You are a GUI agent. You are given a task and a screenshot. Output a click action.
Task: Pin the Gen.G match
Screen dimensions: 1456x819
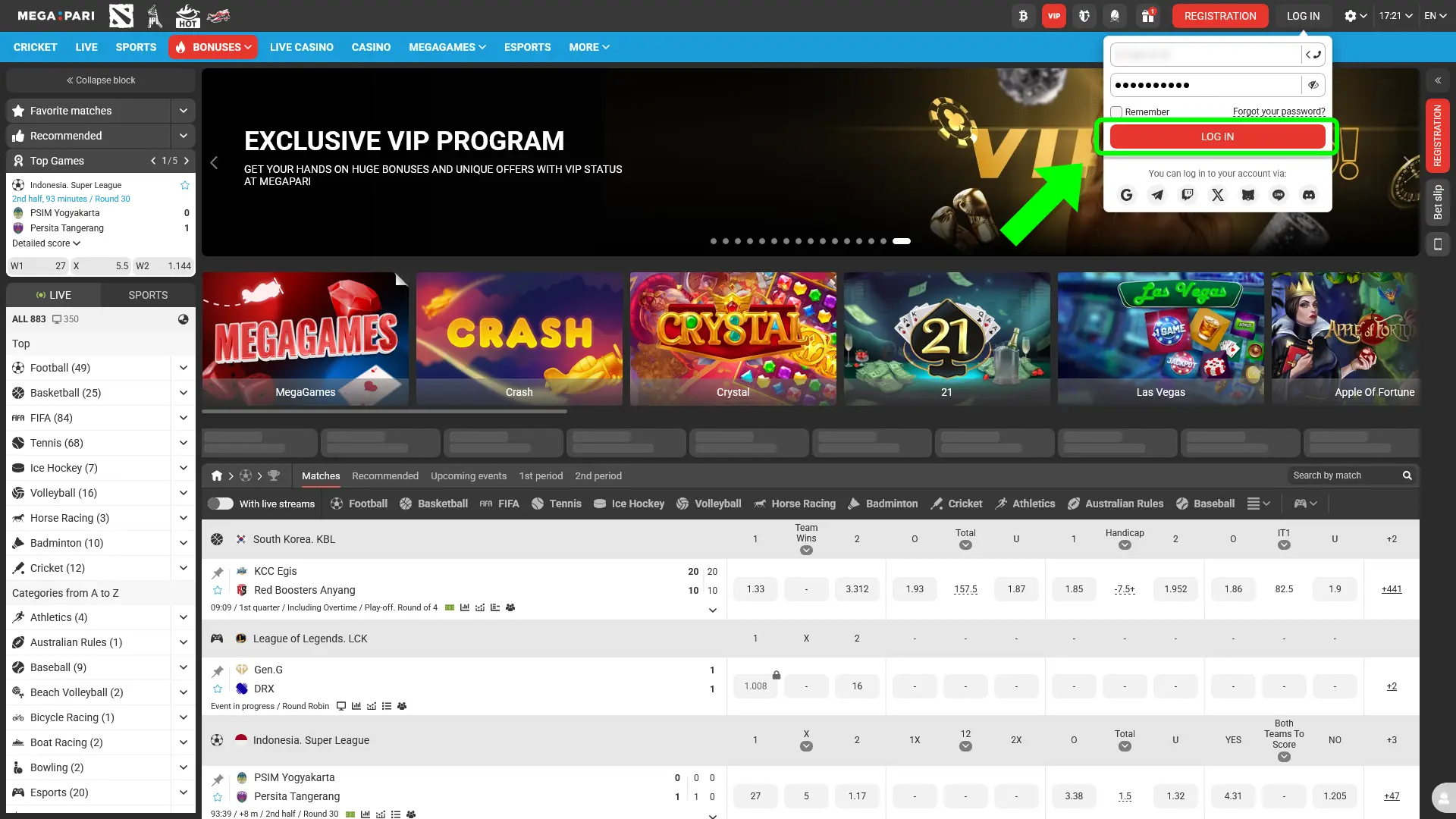pos(218,671)
